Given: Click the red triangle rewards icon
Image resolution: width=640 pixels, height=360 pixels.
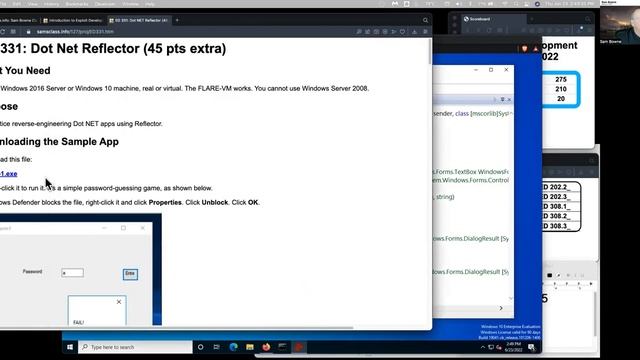Looking at the screenshot, I should pos(536,49).
